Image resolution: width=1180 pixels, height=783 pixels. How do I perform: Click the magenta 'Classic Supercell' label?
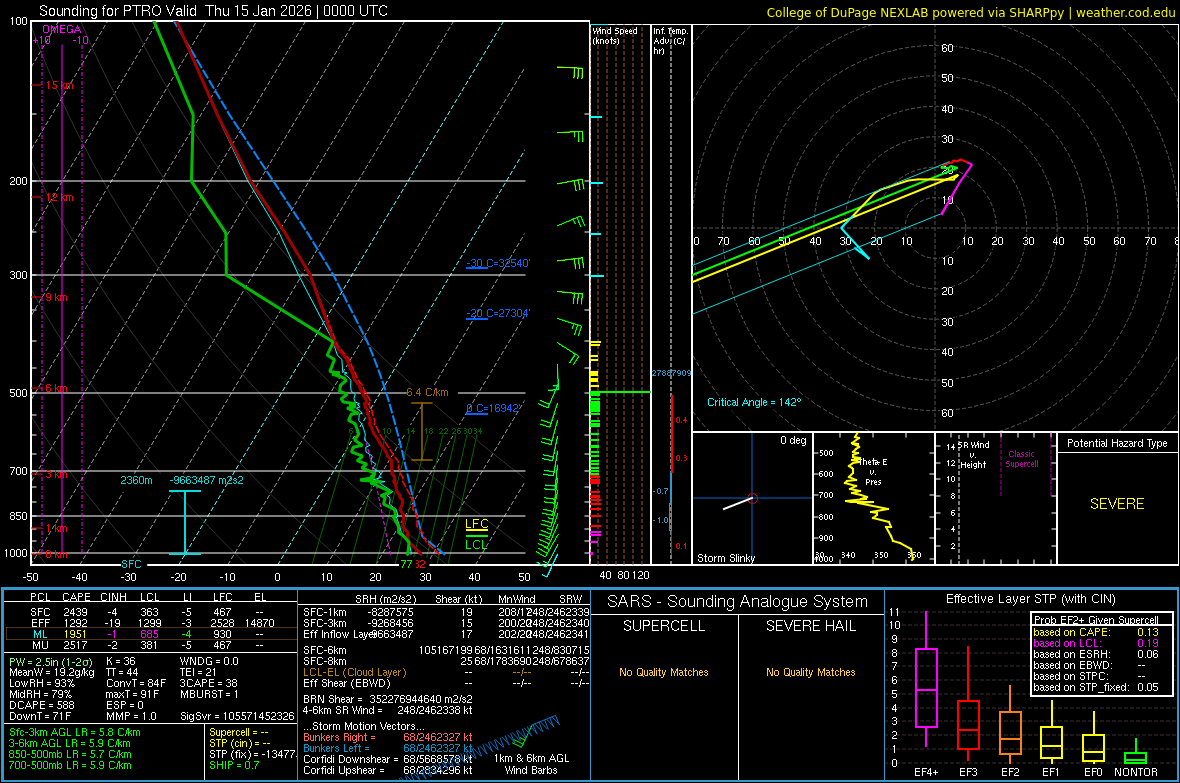[x=1022, y=459]
